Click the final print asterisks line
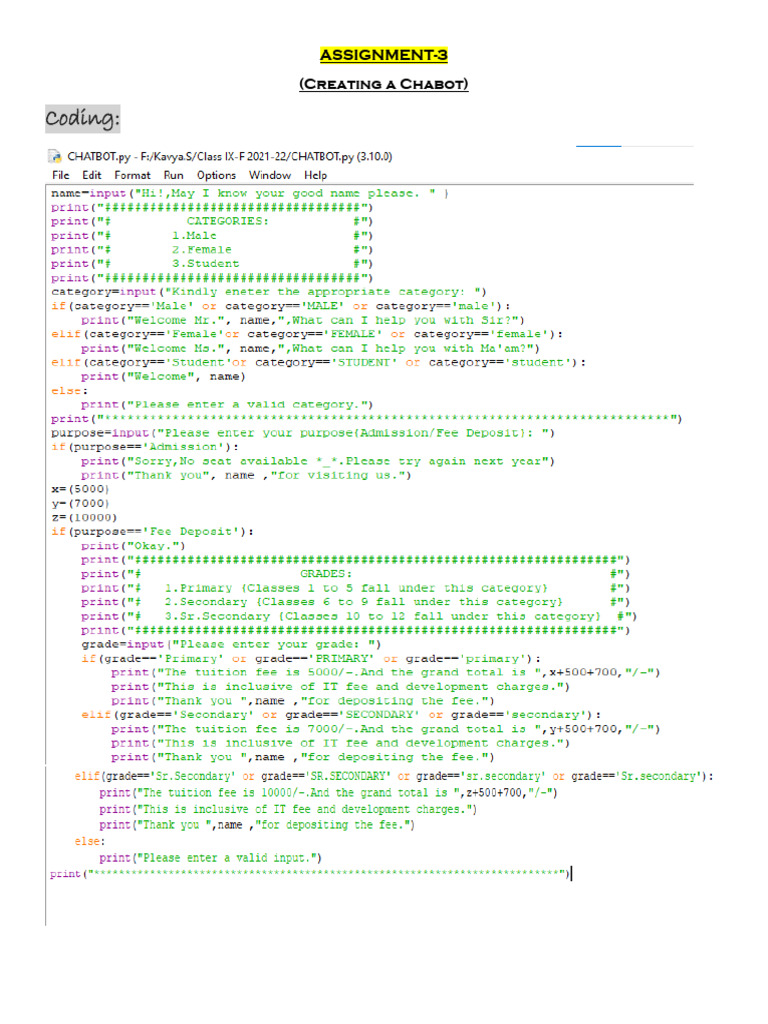768x1024 pixels. pos(310,874)
